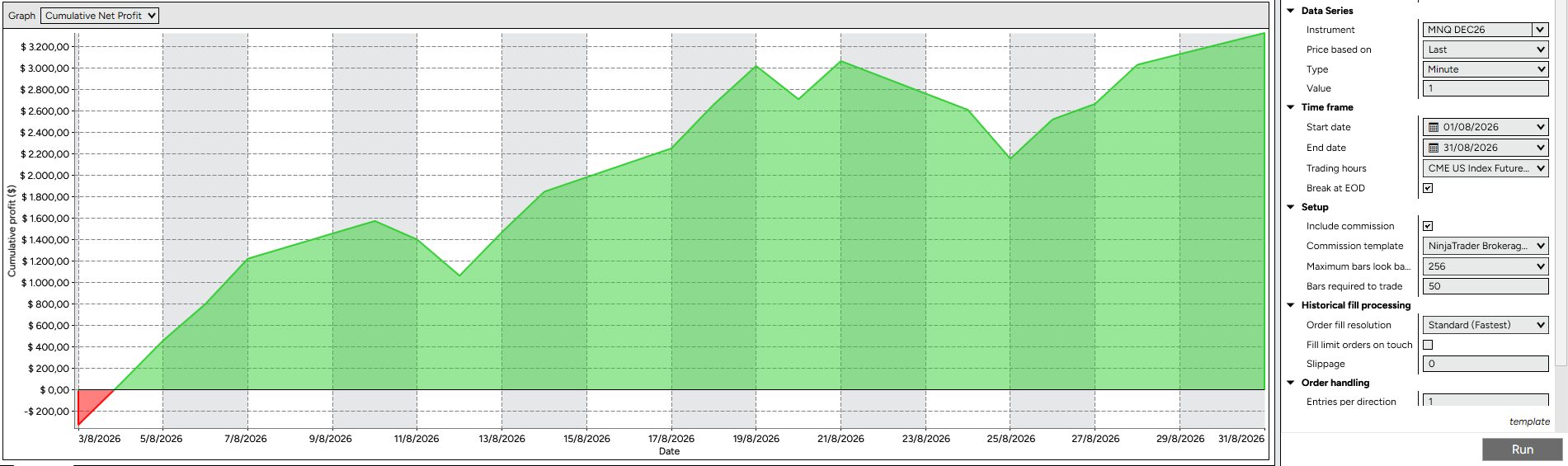Click the 19/8/2026 date label on axis

[x=756, y=439]
